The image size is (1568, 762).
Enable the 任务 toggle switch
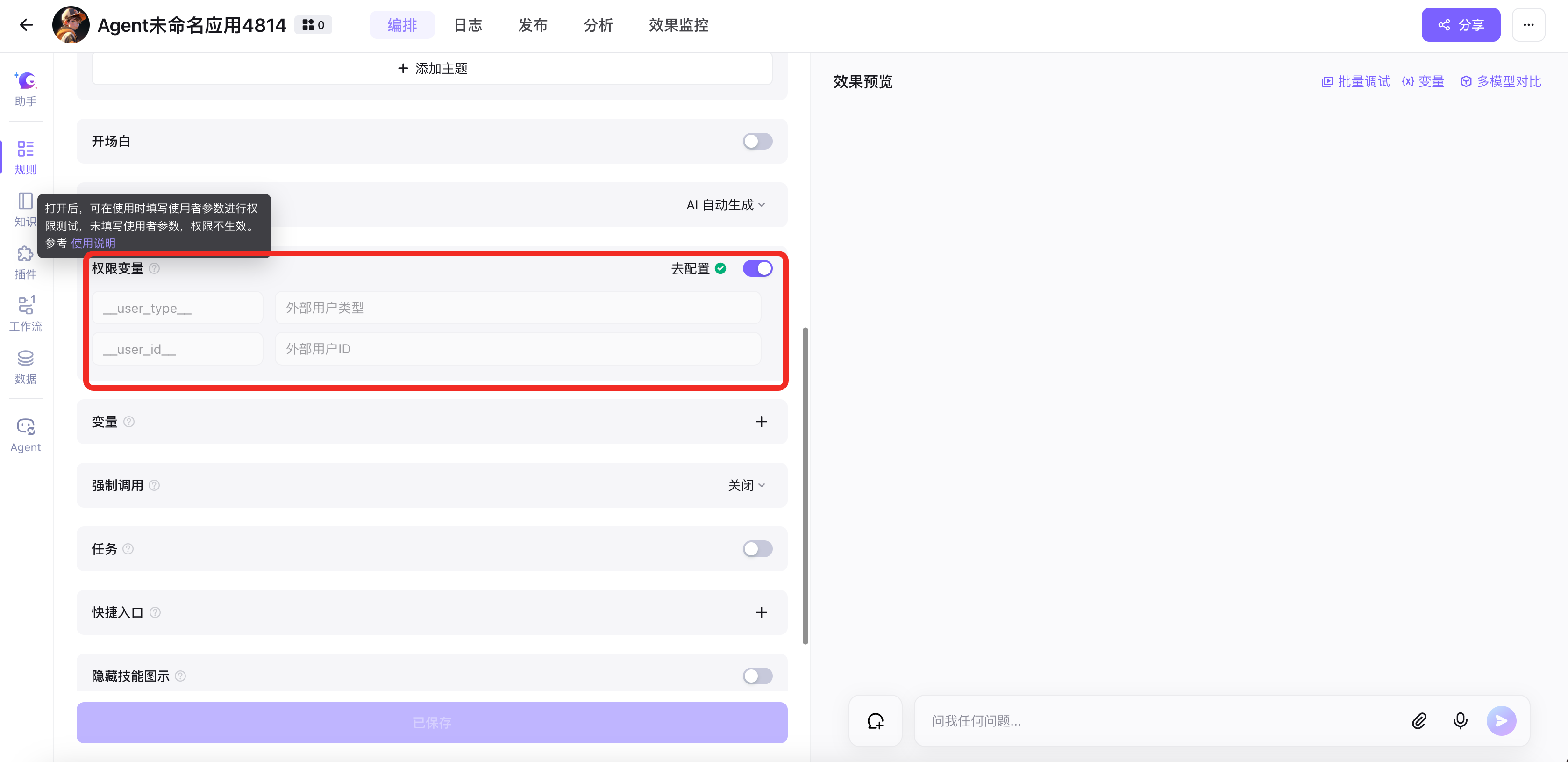tap(757, 549)
